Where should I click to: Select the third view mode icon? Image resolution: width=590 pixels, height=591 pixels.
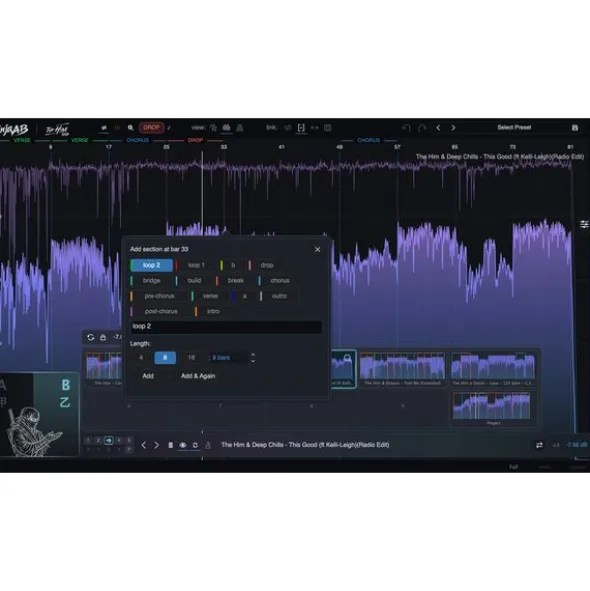[x=240, y=128]
